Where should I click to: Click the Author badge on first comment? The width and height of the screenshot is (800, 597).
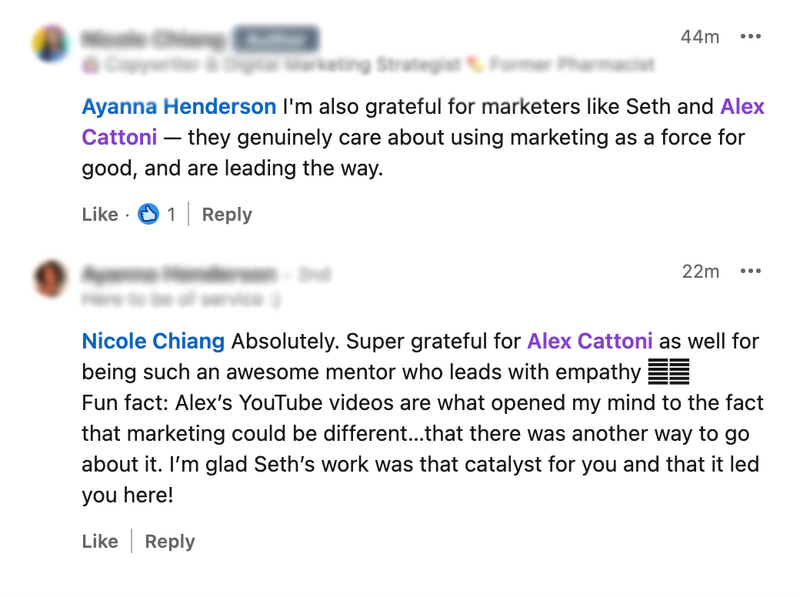[275, 39]
